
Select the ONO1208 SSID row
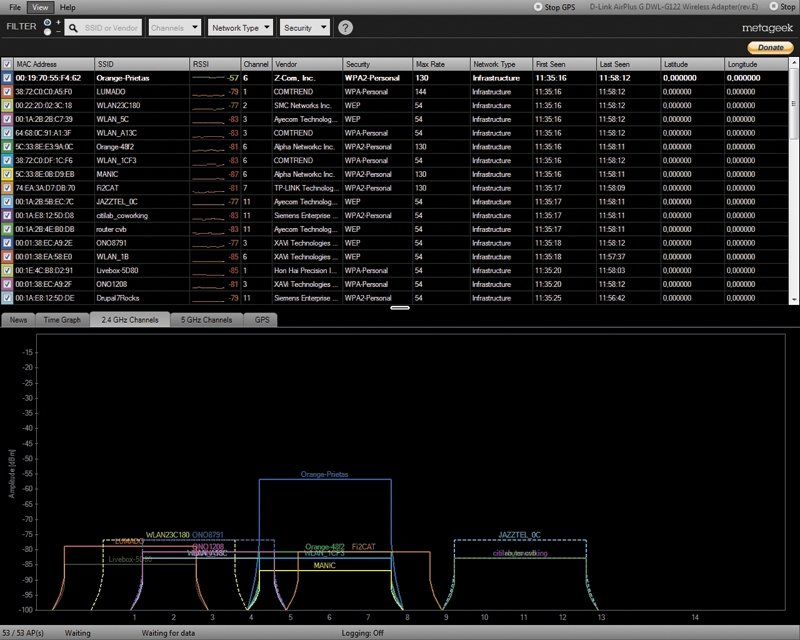coord(112,284)
